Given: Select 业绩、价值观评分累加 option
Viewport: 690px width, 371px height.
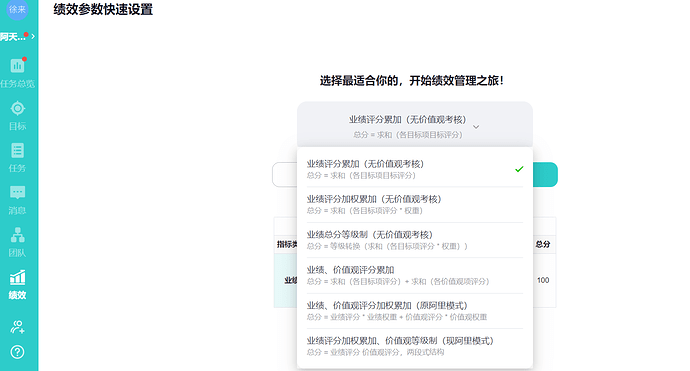Looking at the screenshot, I should click(415, 275).
